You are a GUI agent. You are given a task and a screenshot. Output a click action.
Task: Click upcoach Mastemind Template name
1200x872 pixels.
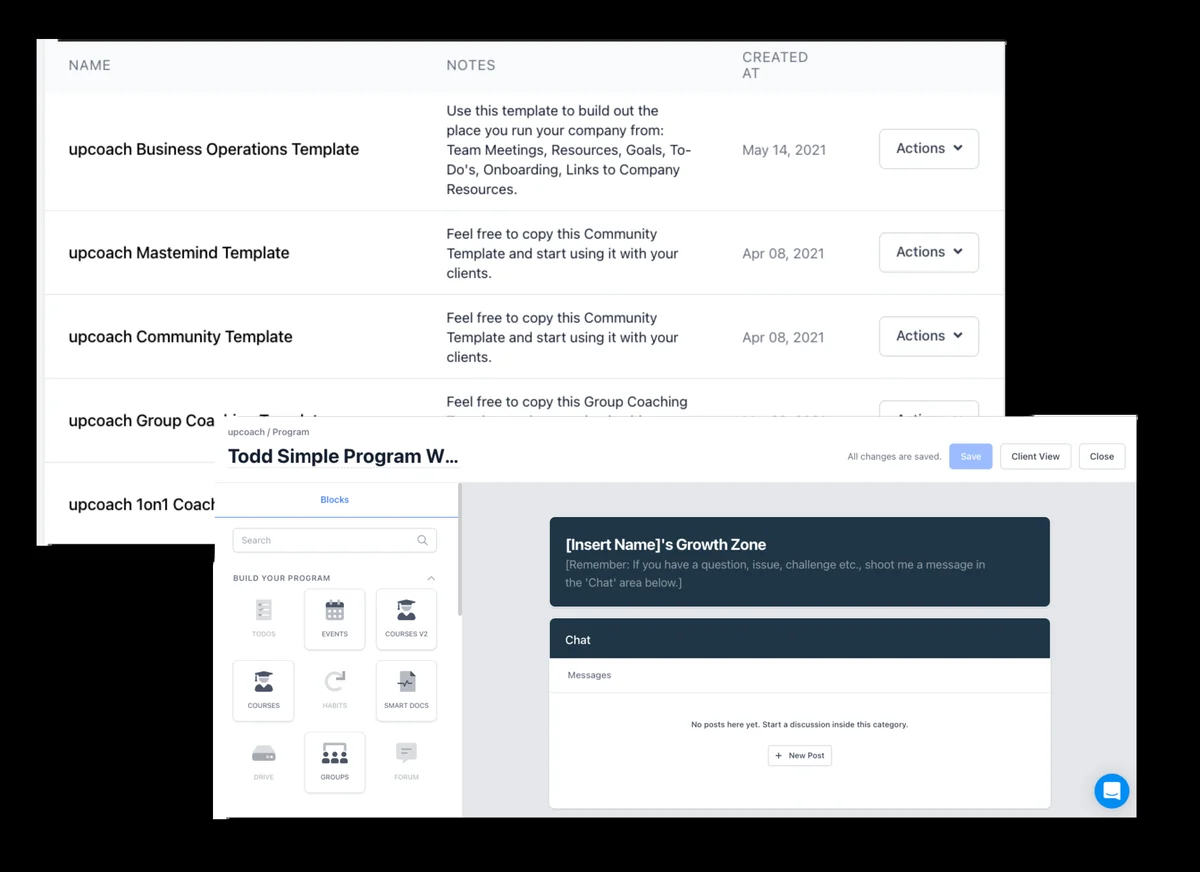tap(179, 253)
